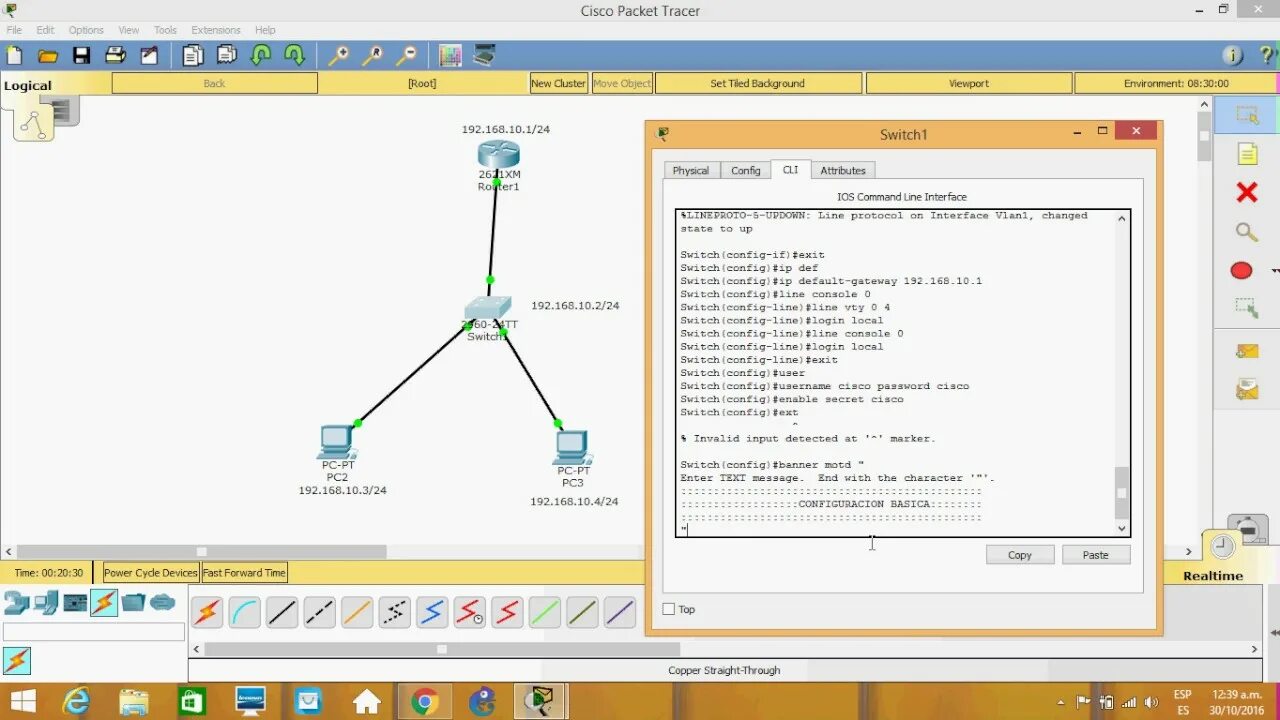Switch to the Config tab in Switch1
This screenshot has width=1280, height=720.
click(746, 170)
